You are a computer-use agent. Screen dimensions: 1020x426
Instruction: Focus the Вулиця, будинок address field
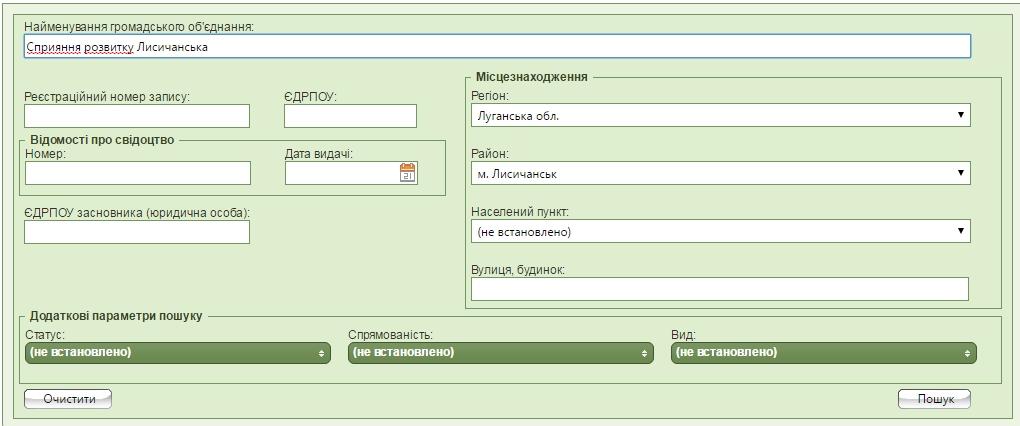click(720, 289)
